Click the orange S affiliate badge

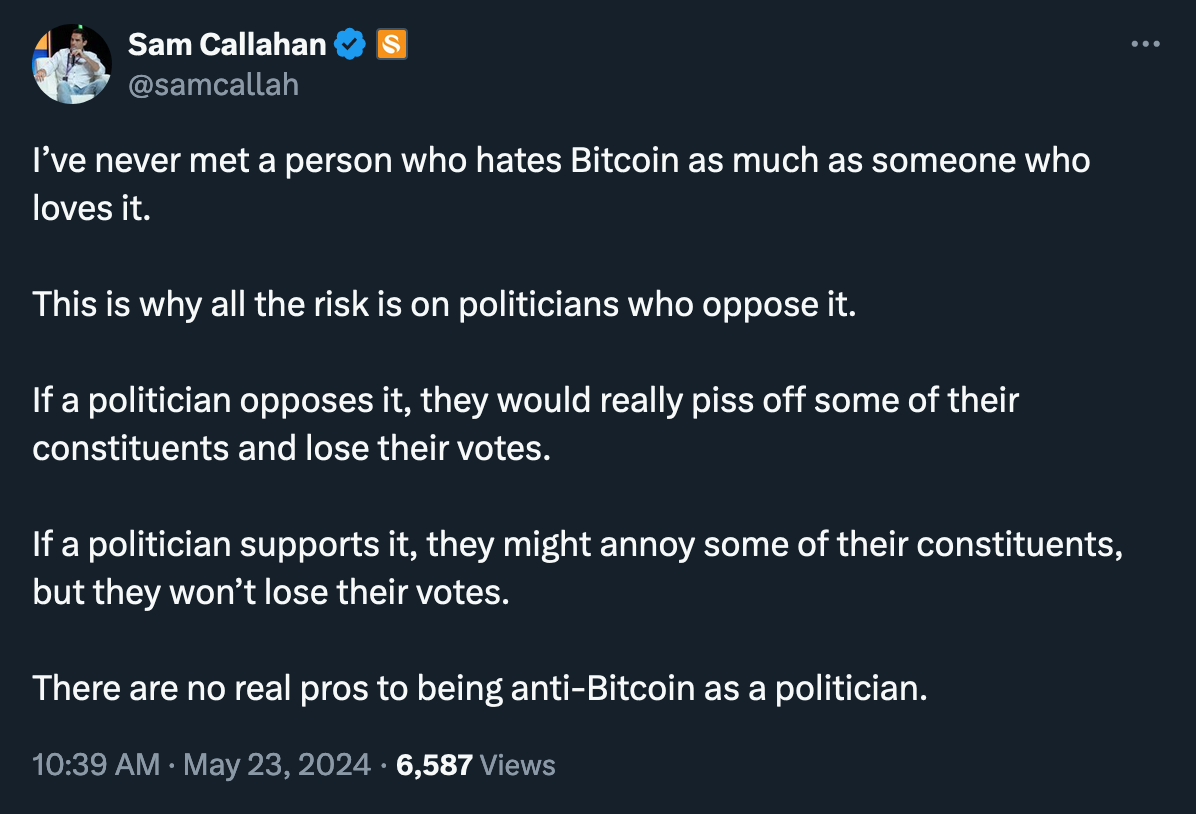391,44
